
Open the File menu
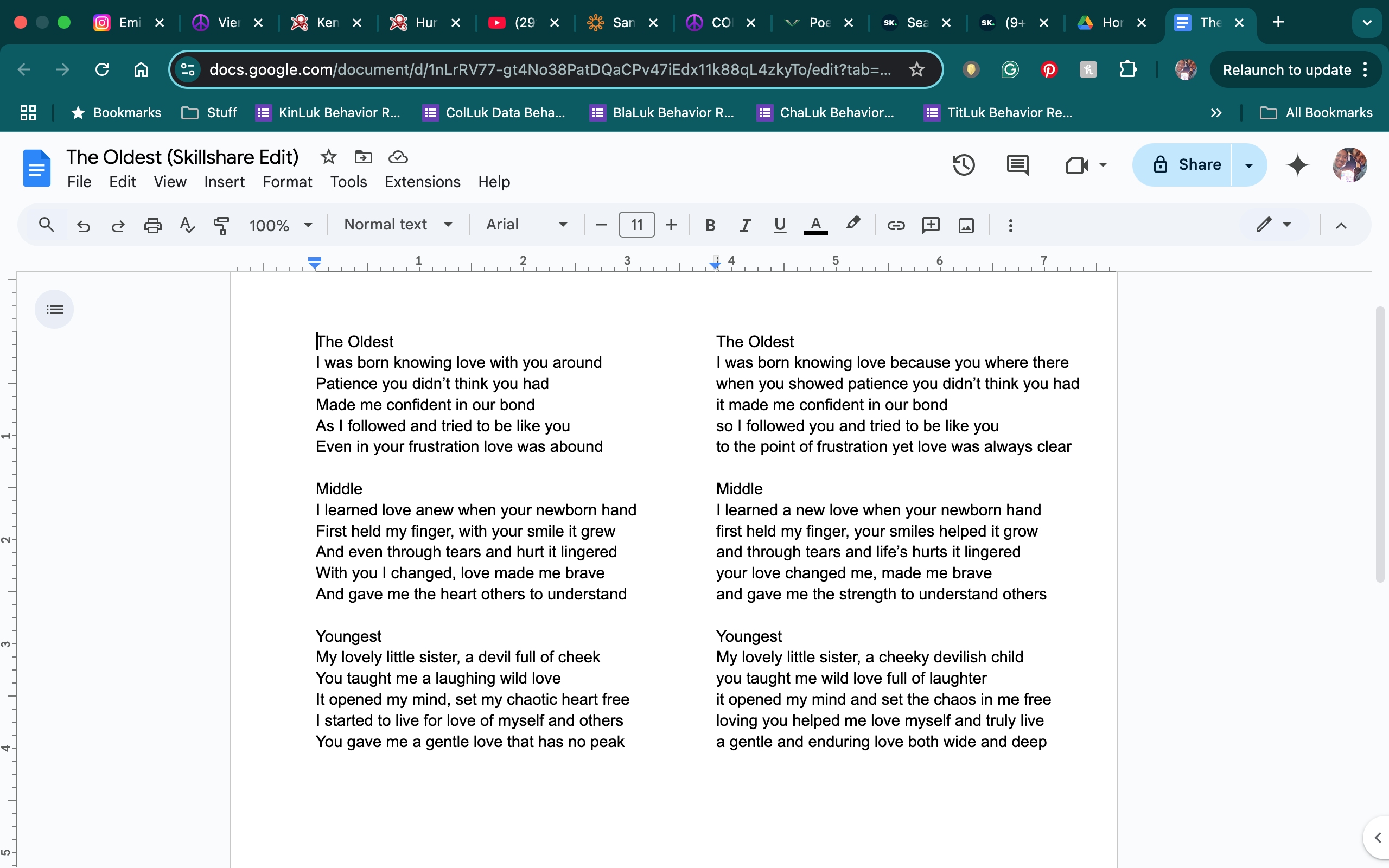(79, 182)
